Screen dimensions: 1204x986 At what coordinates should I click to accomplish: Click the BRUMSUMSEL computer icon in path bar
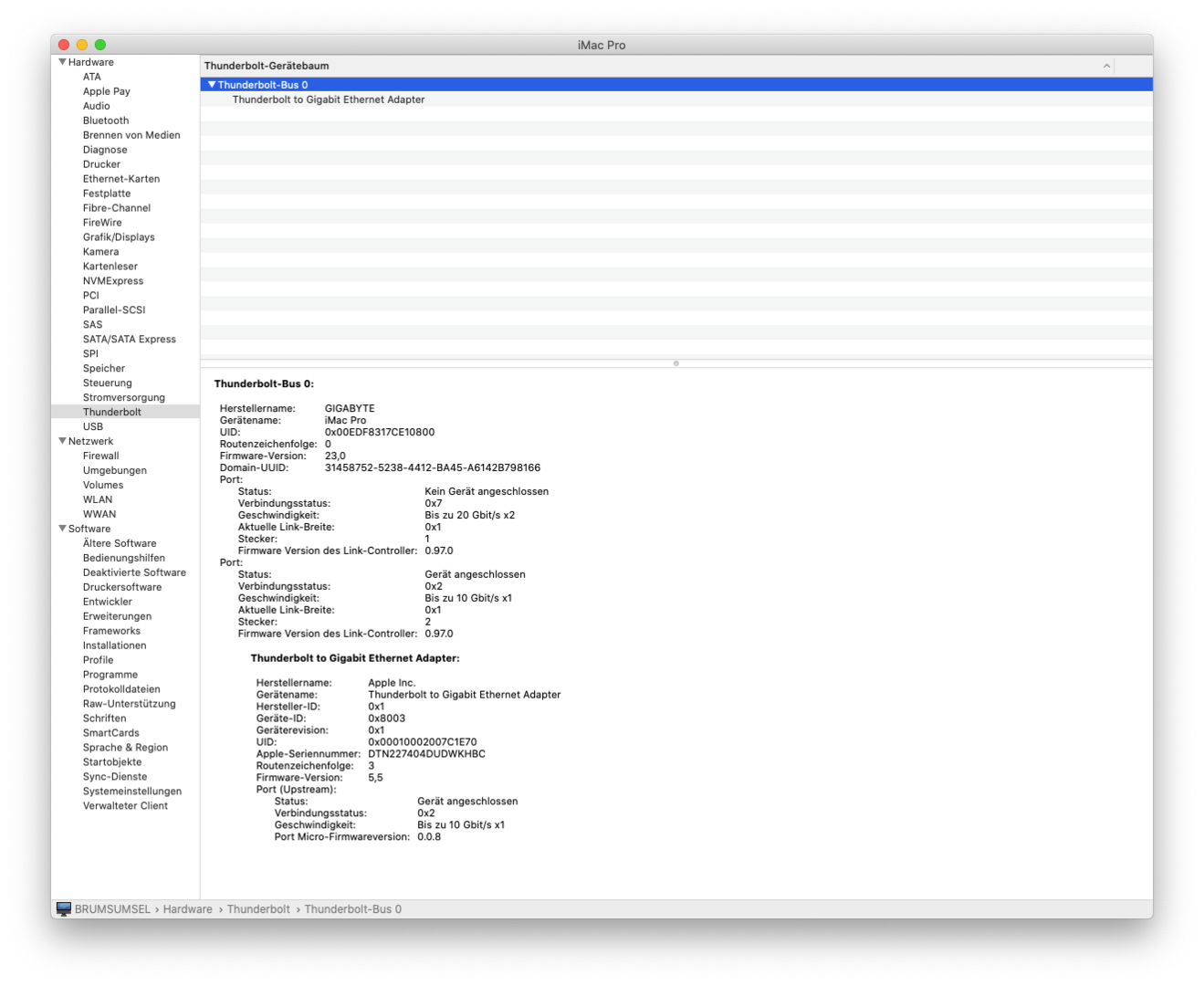tap(63, 909)
